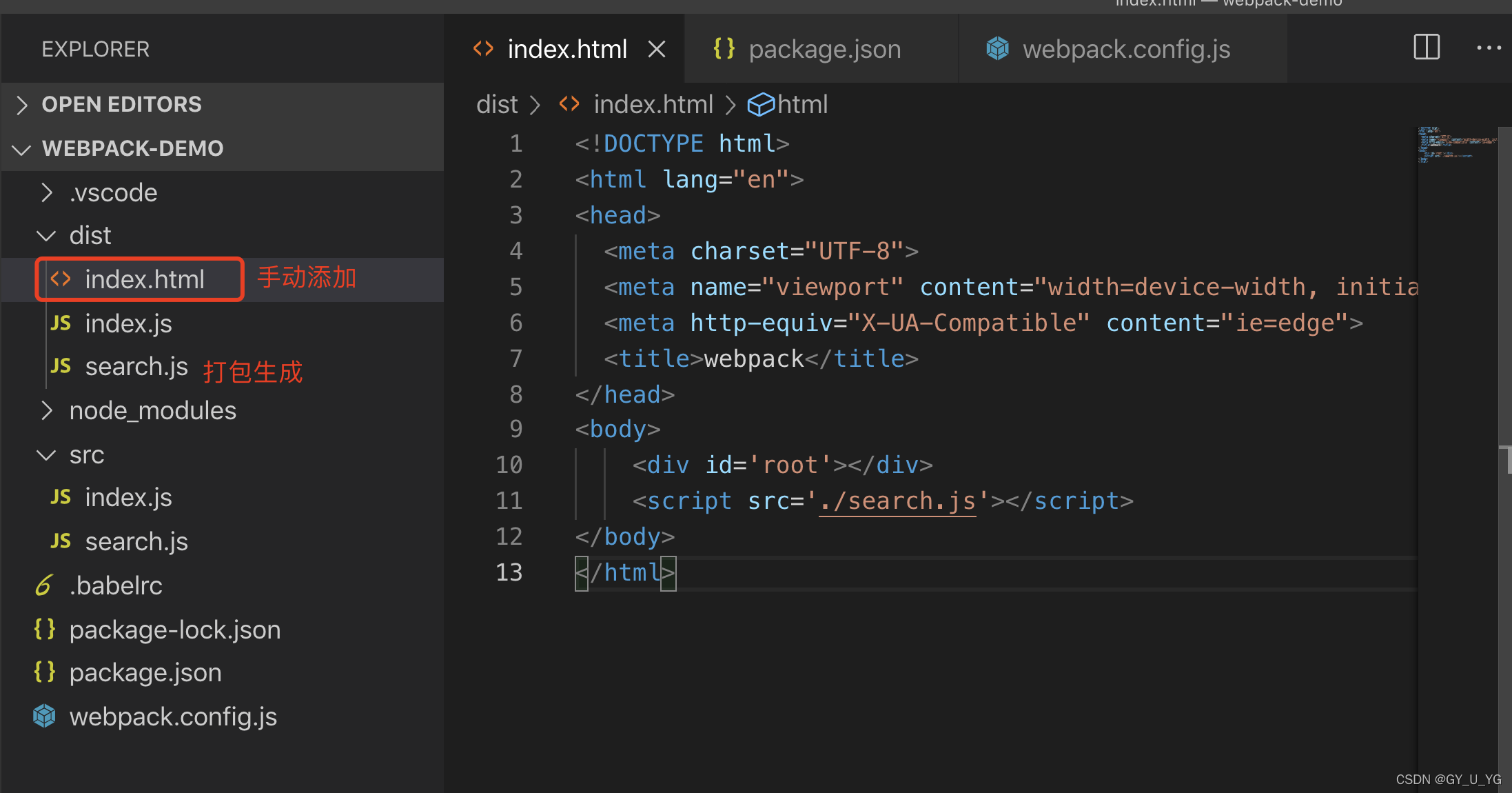Click the index.html breadcrumb segment
1512x793 pixels.
tap(653, 105)
